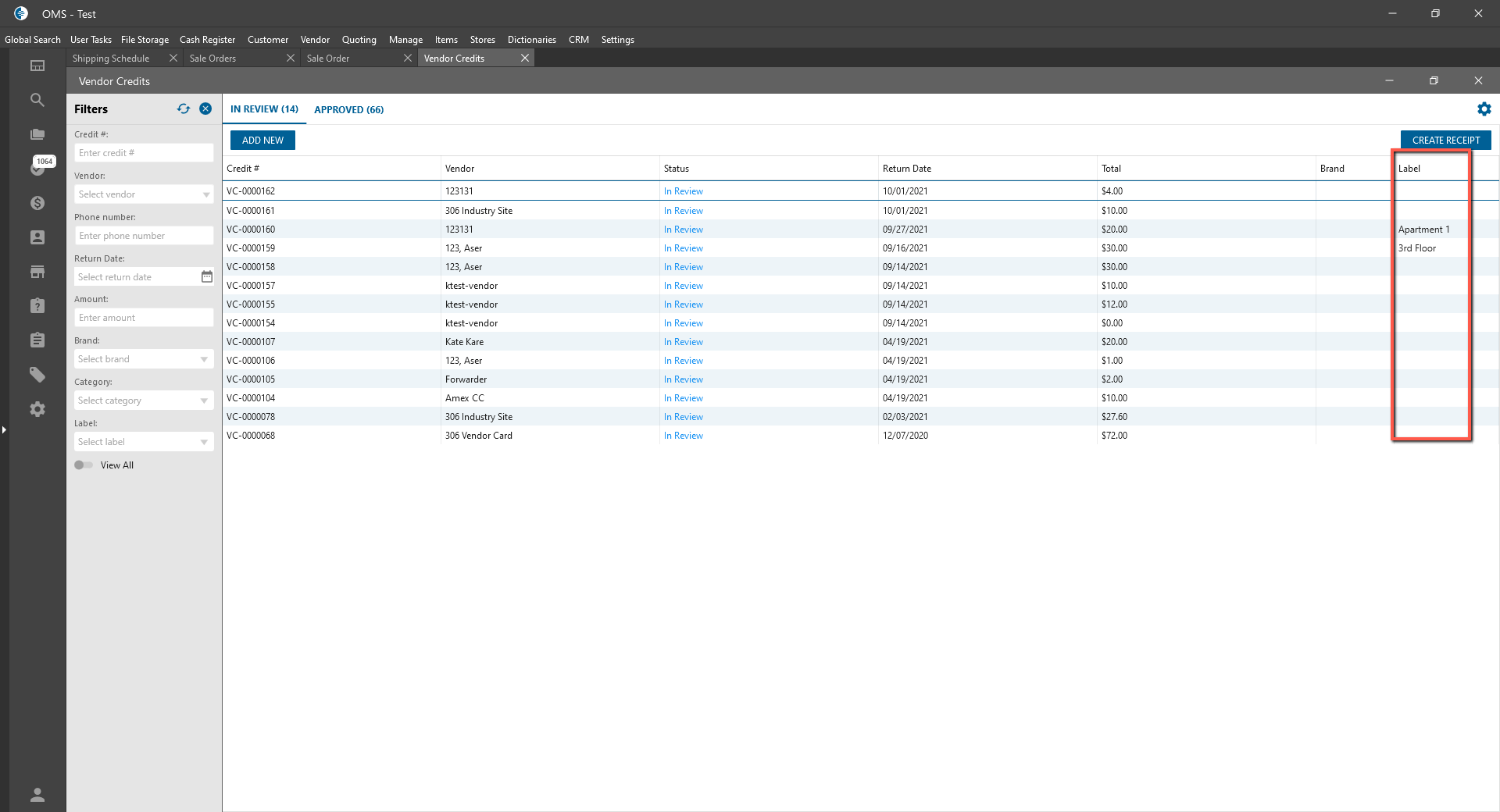Select the VC-0000160 credit row
Viewport: 1500px width, 812px height.
pyautogui.click(x=860, y=230)
